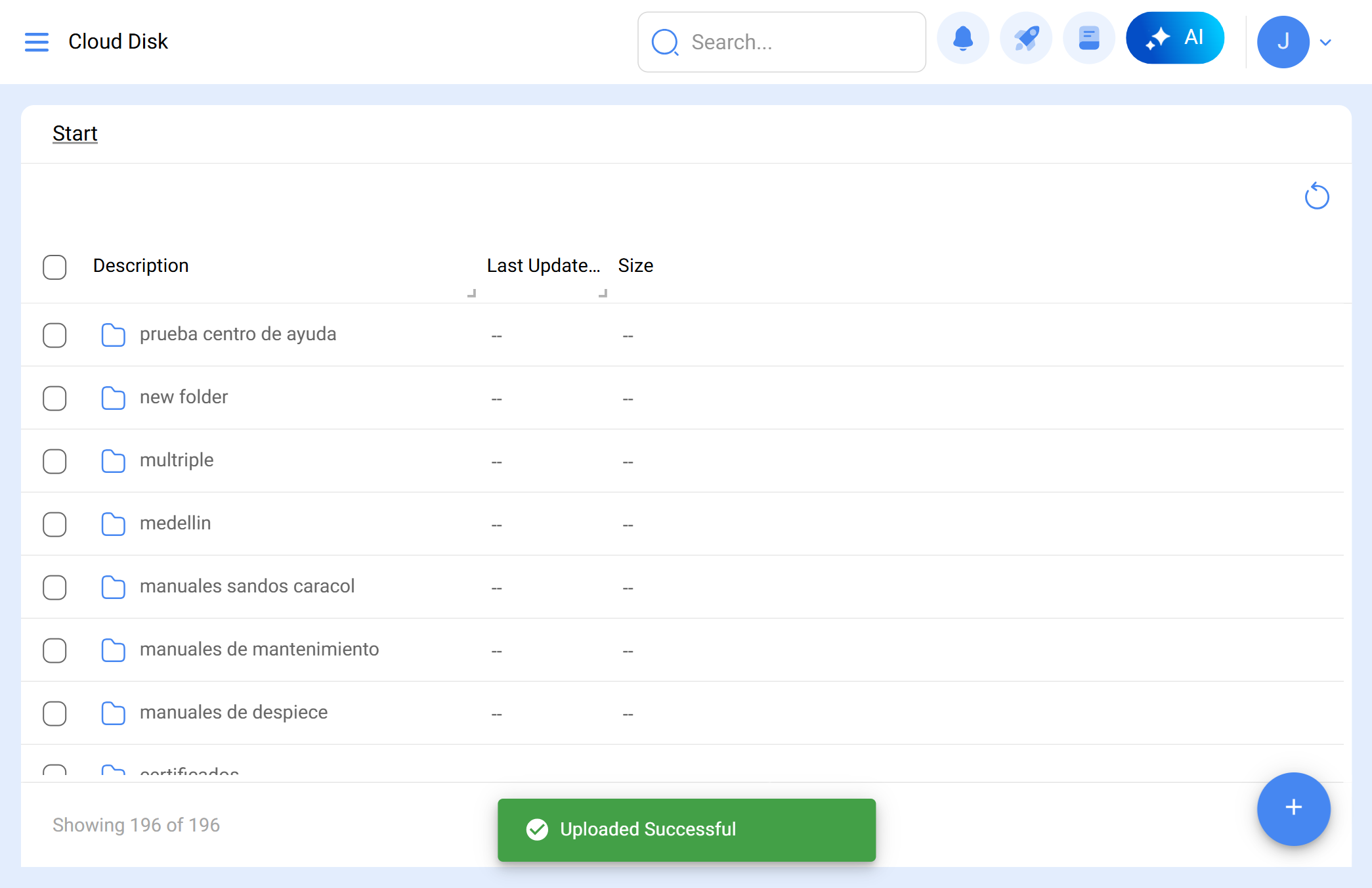Check the box for new folder
This screenshot has height=888, width=1372.
(x=54, y=398)
